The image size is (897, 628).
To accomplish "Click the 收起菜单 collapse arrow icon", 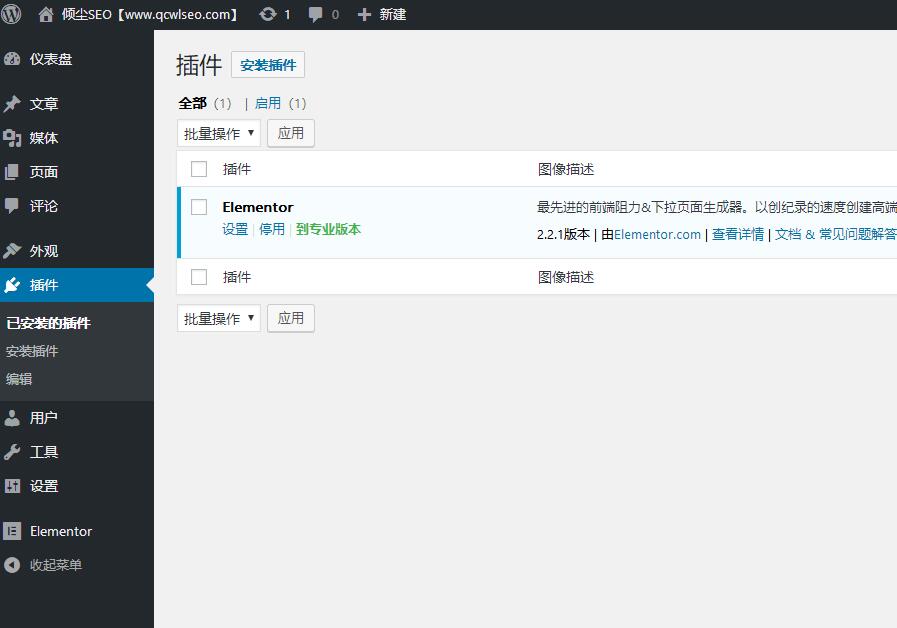I will 12,565.
